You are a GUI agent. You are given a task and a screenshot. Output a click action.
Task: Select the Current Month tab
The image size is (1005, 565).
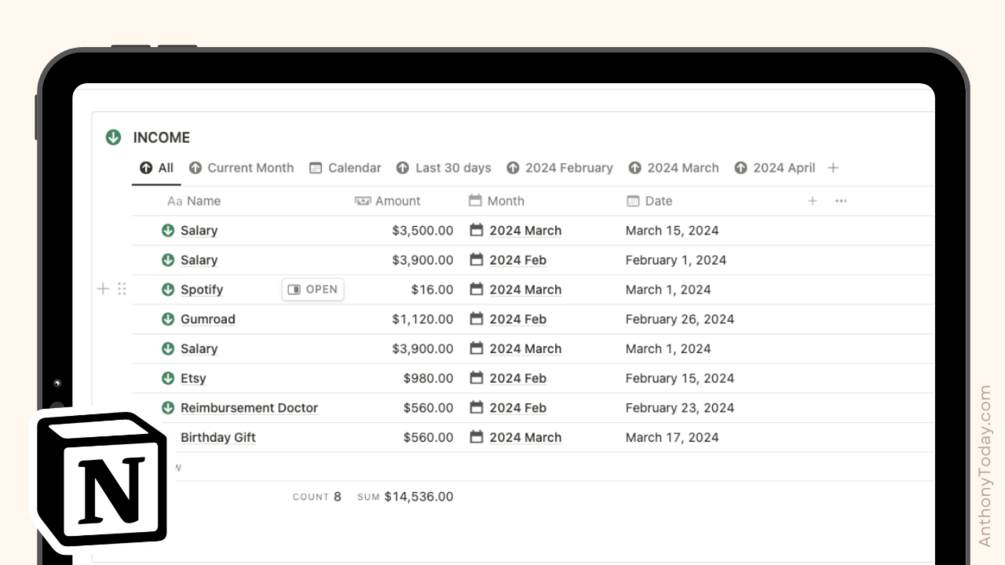(x=242, y=168)
